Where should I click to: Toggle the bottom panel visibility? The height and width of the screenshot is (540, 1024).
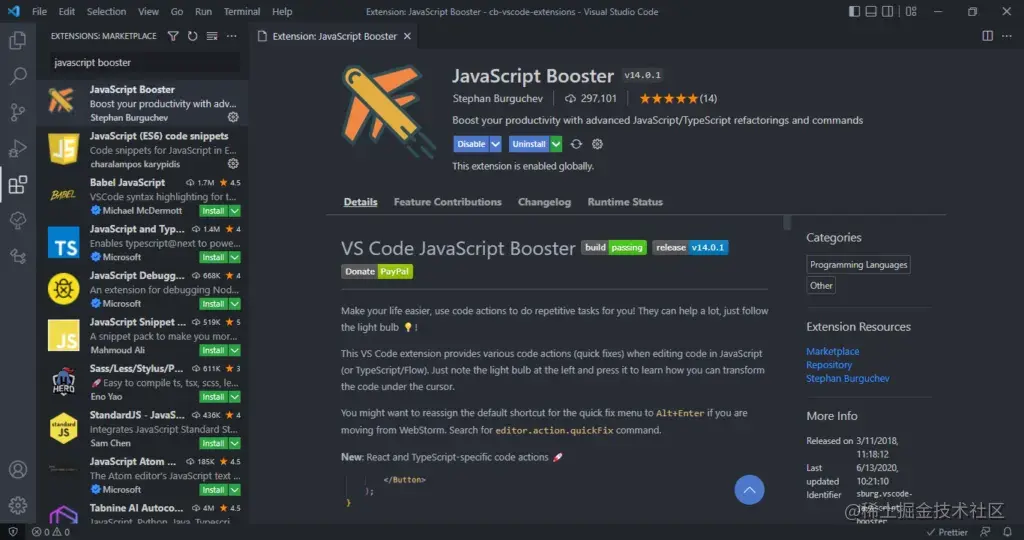871,11
